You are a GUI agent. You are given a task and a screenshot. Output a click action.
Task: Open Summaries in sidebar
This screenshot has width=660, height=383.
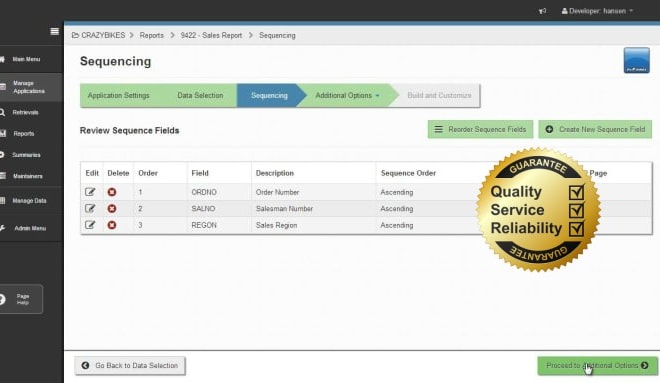pos(26,155)
